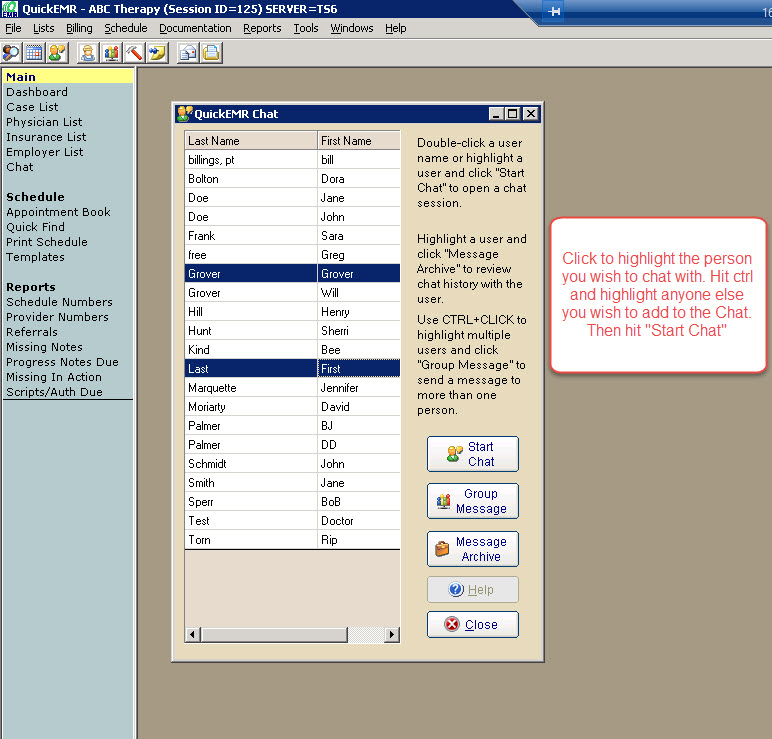Select the Hill Henry user row
Image resolution: width=772 pixels, height=739 pixels.
pyautogui.click(x=292, y=312)
